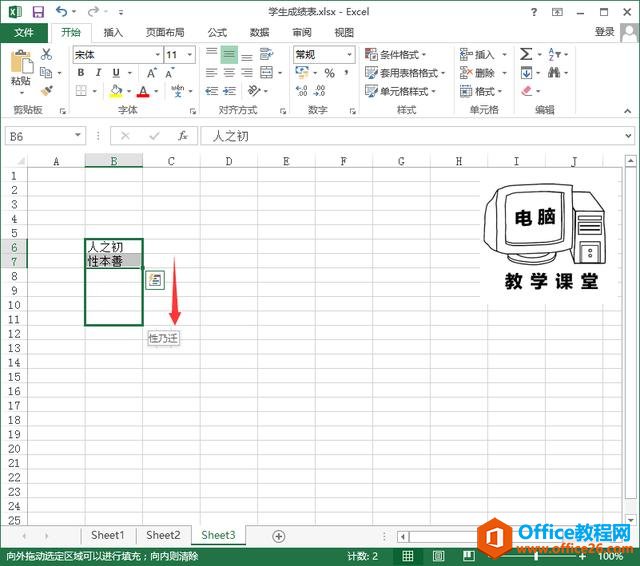
Task: Open the 格式 cells button
Action: [x=481, y=91]
